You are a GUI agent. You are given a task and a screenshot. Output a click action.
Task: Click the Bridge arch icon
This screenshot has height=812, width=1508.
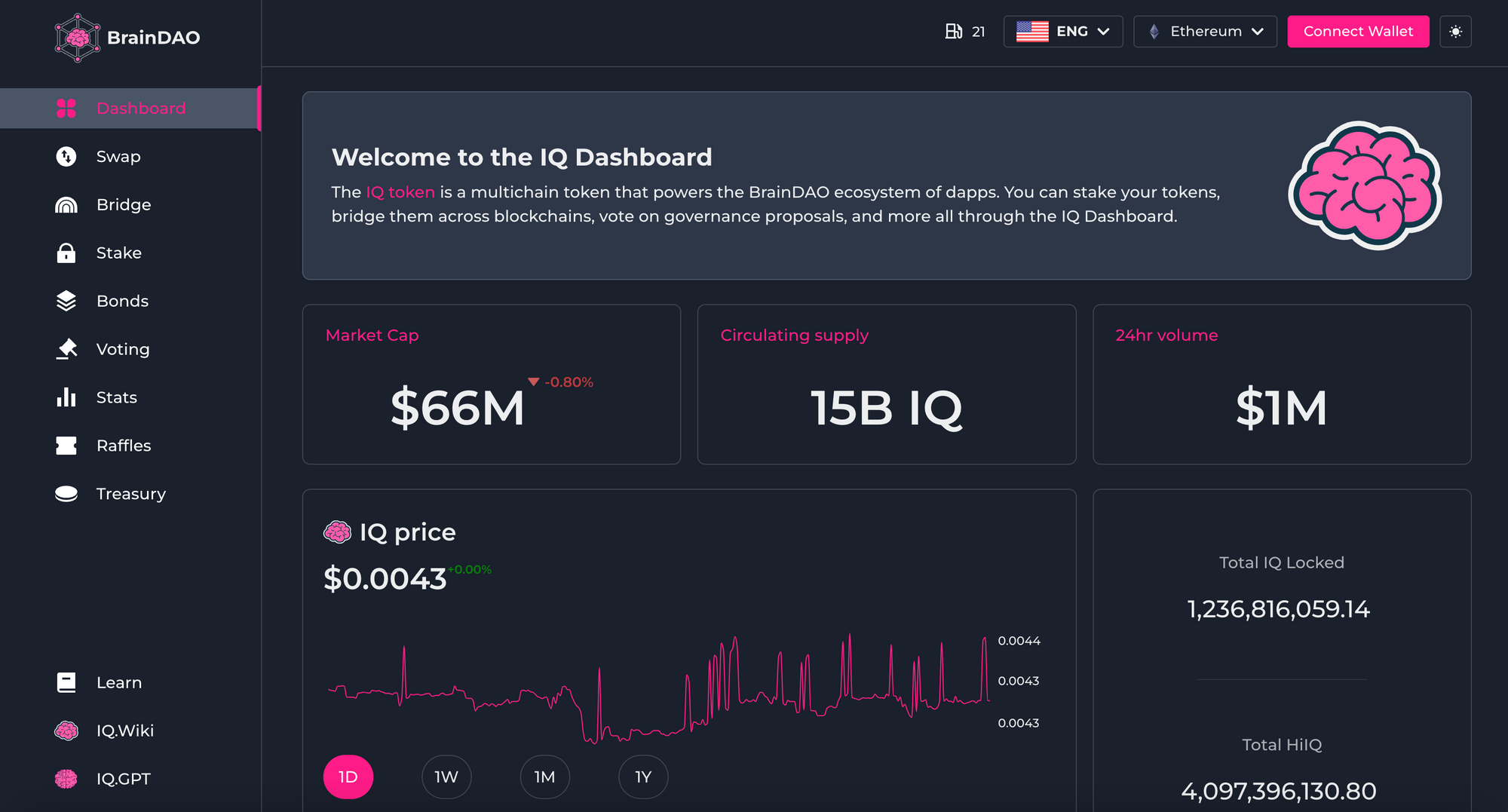[66, 205]
